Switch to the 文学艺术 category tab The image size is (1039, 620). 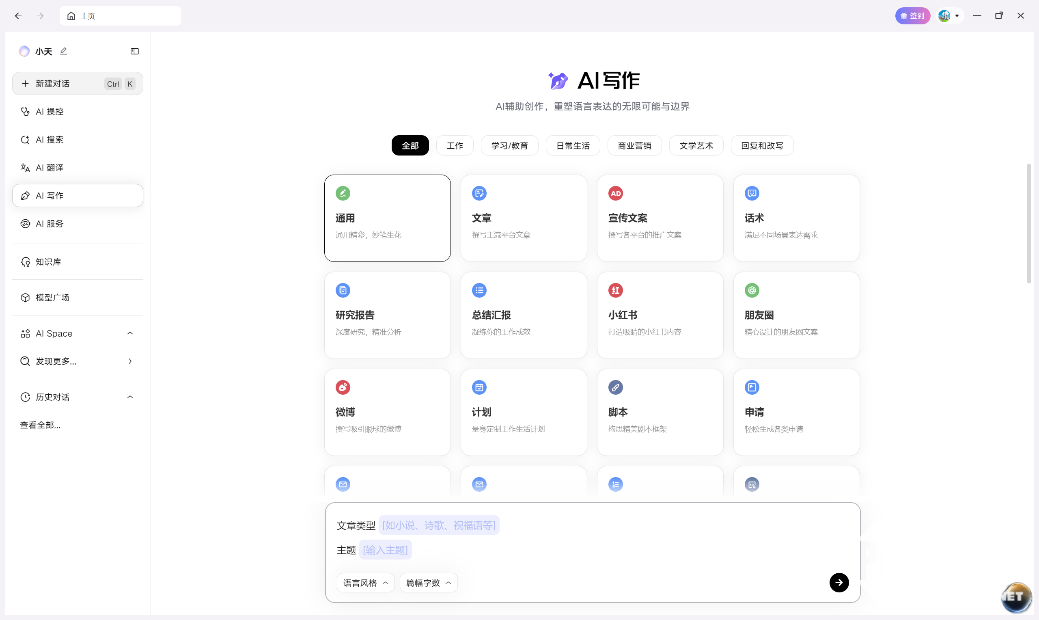[x=696, y=146]
